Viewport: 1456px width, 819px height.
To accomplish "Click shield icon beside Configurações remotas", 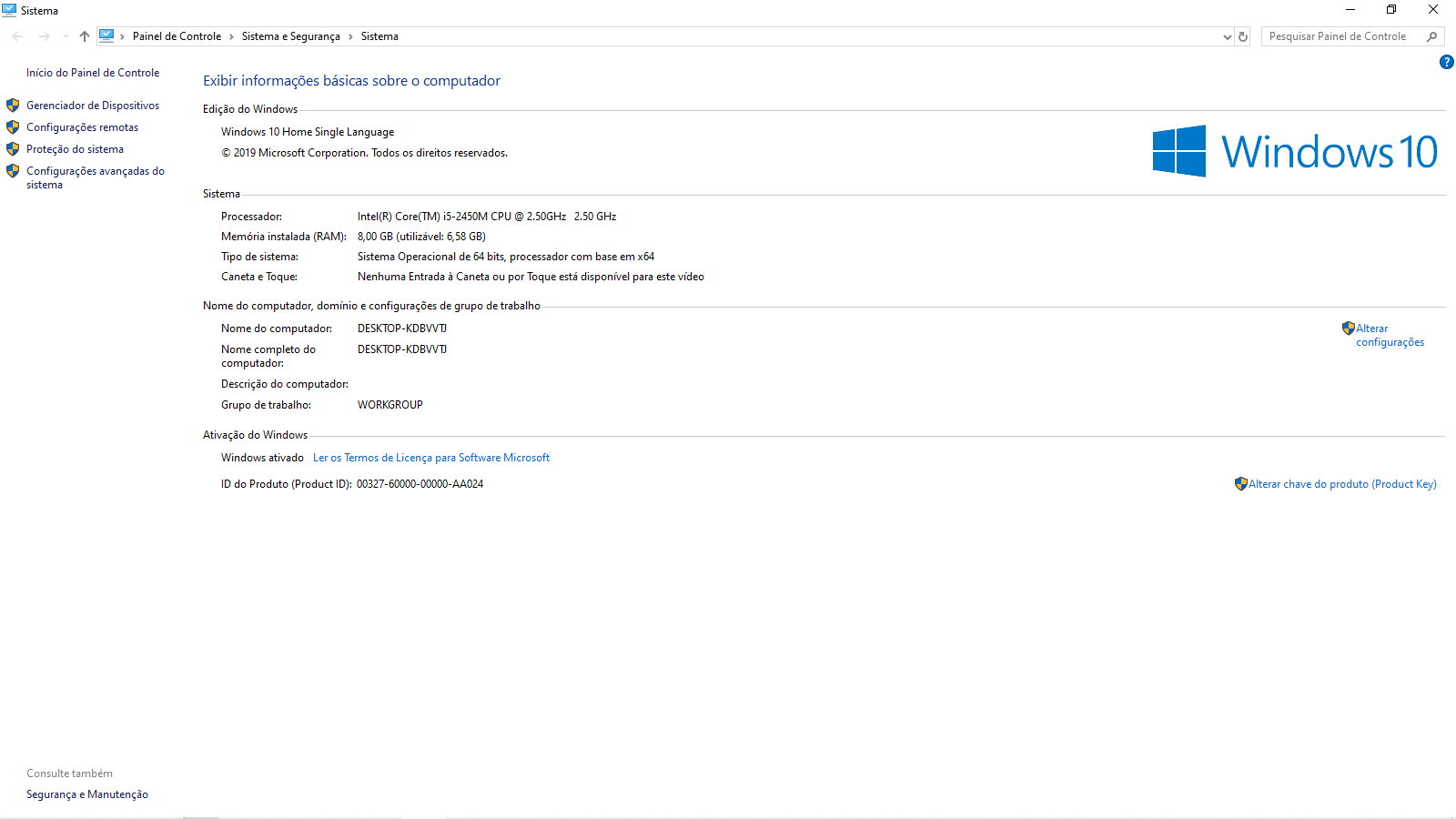I will pyautogui.click(x=13, y=127).
